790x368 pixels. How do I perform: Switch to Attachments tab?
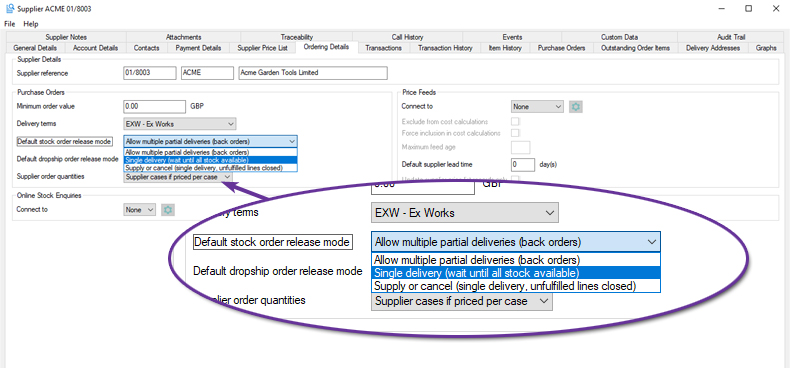[x=183, y=37]
